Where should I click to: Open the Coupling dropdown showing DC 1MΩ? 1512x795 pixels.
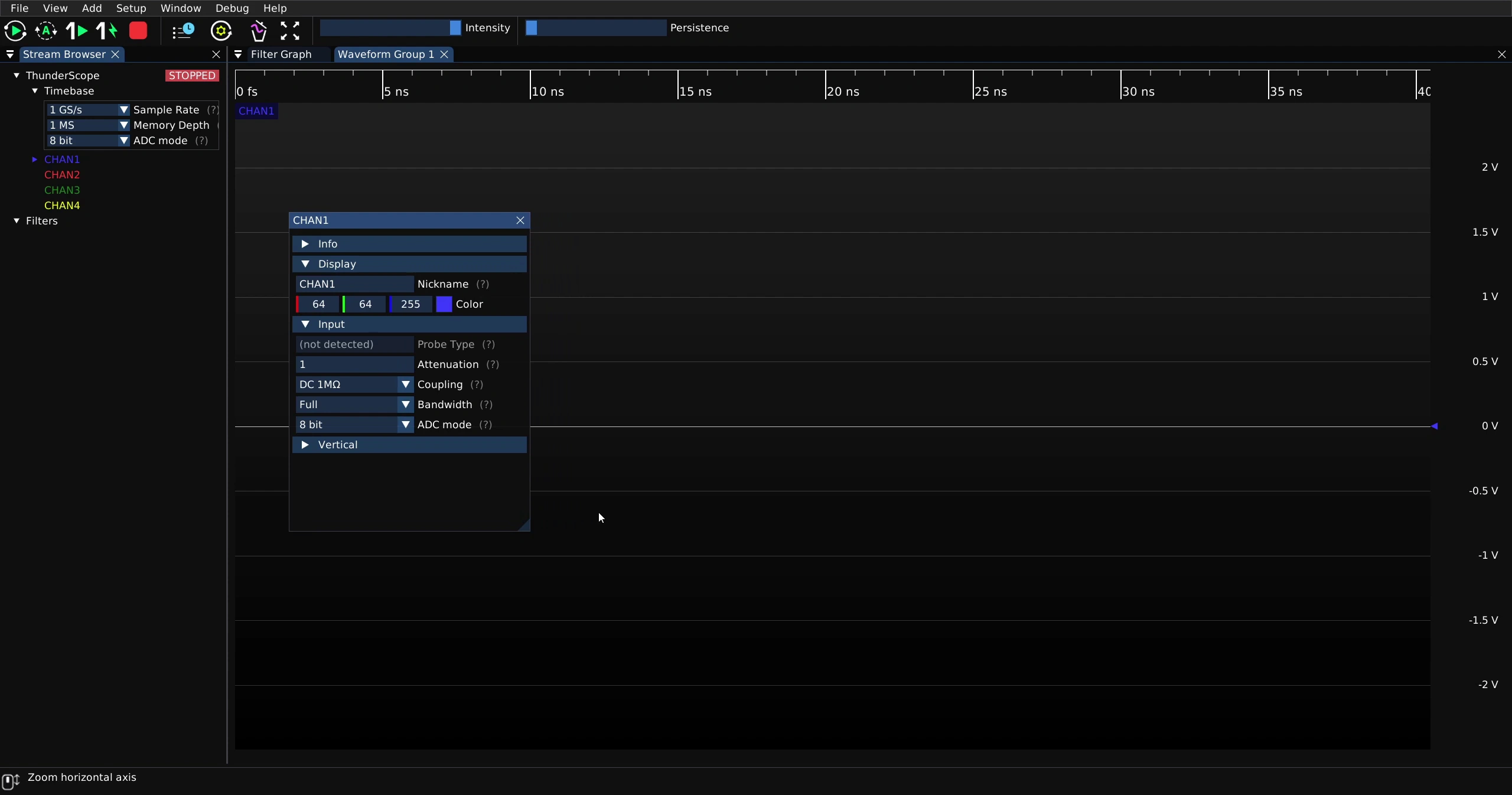(354, 385)
